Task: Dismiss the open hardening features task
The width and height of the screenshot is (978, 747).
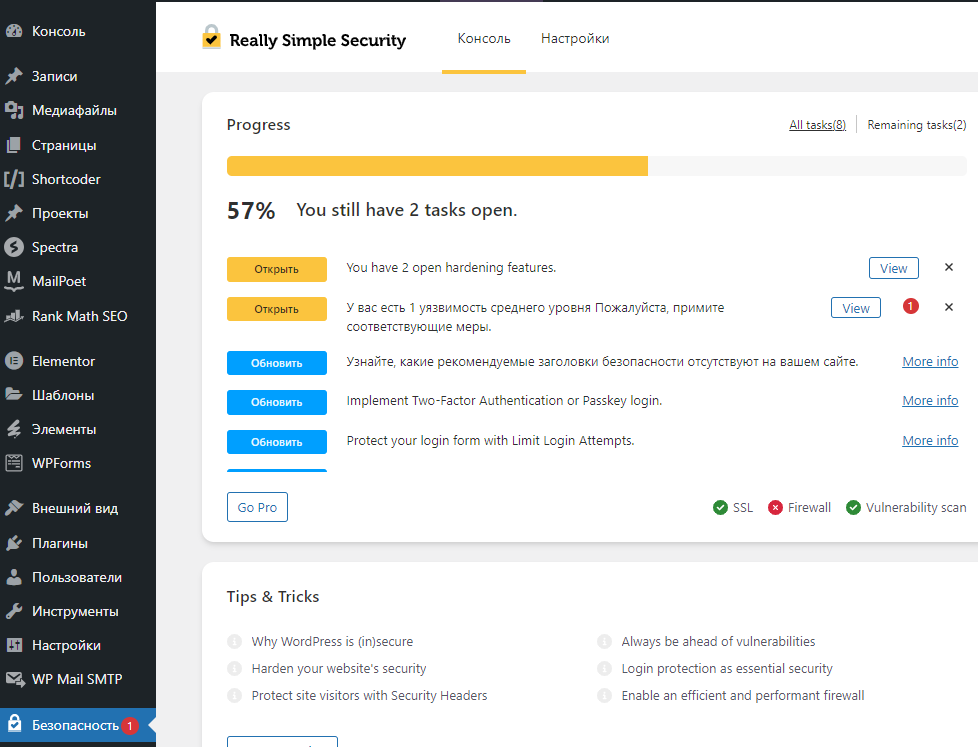Action: pos(949,267)
